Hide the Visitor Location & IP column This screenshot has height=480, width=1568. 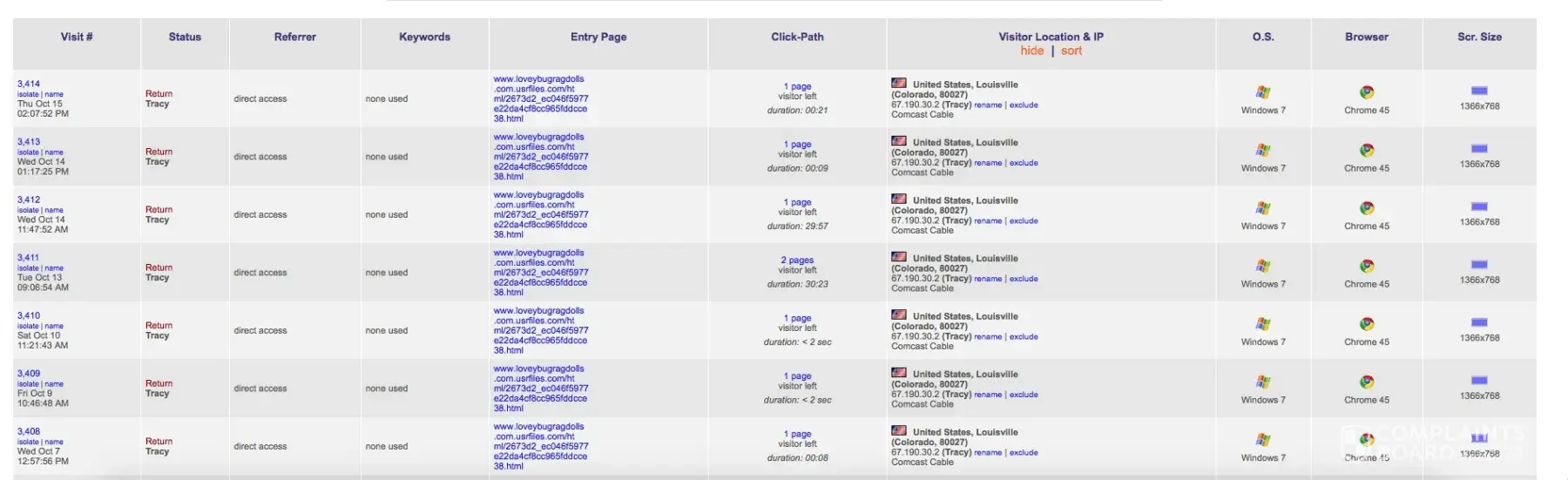[x=1031, y=51]
